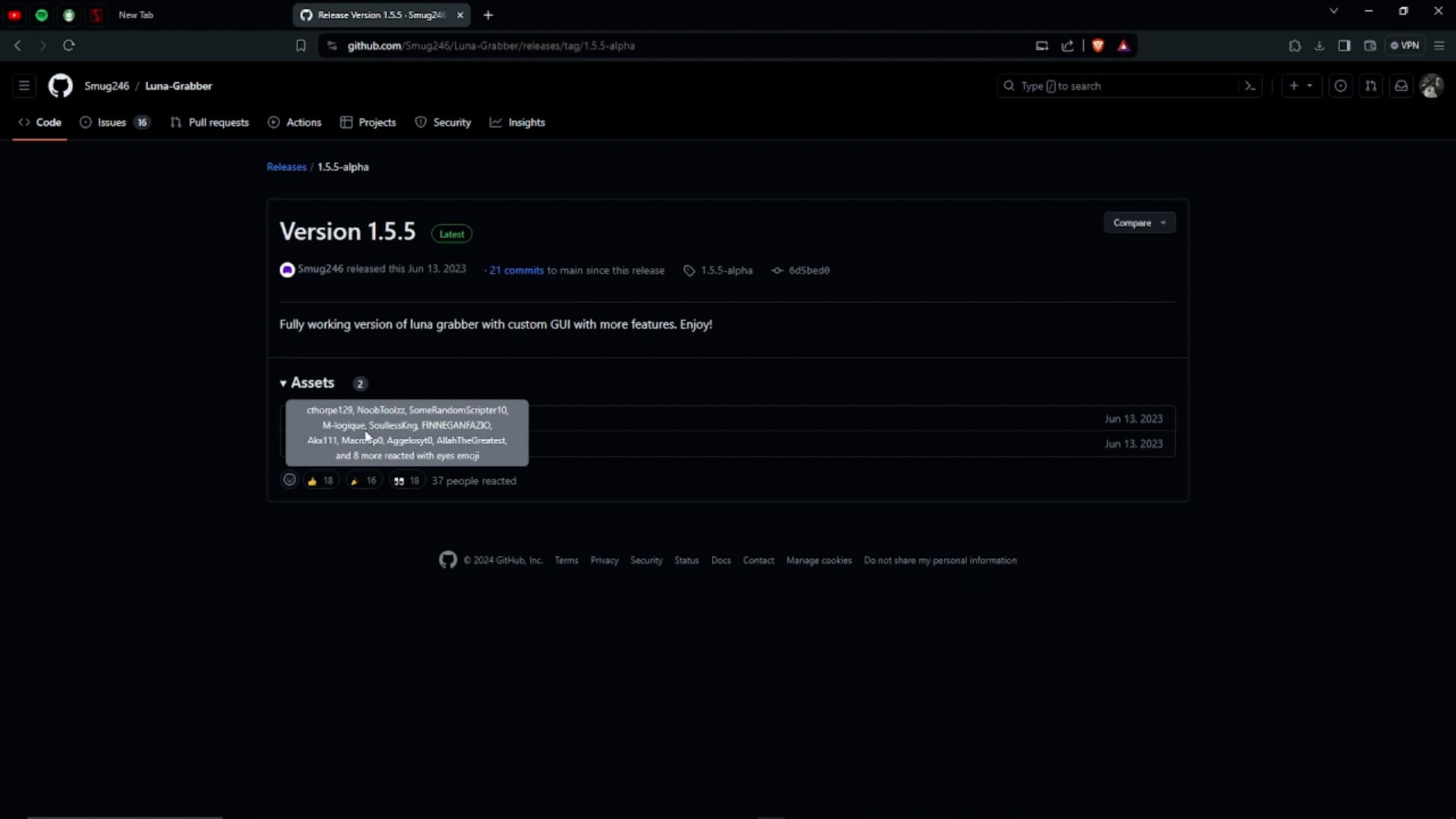Screen dimensions: 1456x819
Task: Open the hamburger navigation menu
Action: point(24,86)
